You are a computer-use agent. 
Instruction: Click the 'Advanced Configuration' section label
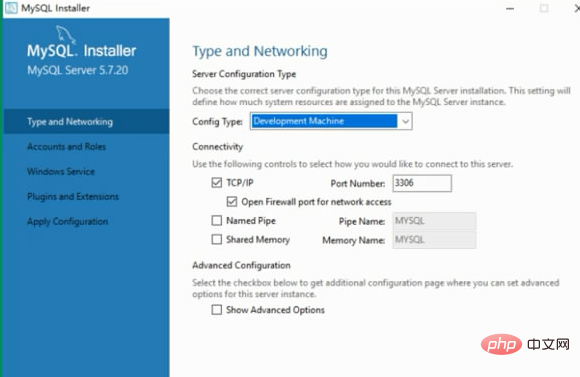241,265
